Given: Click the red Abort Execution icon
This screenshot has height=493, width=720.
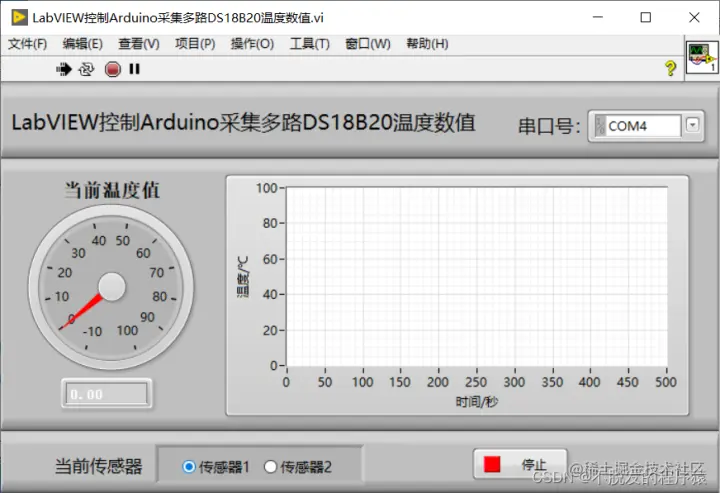Looking at the screenshot, I should coord(112,69).
